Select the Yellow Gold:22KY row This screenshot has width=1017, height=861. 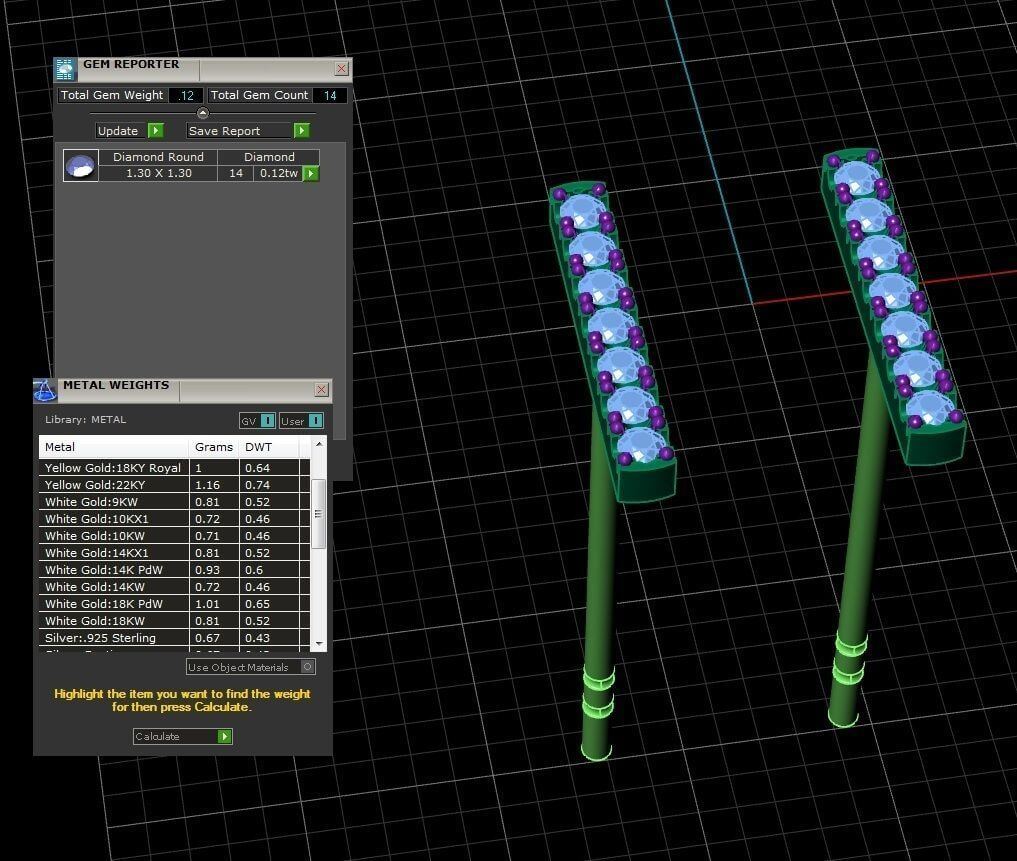[x=114, y=485]
